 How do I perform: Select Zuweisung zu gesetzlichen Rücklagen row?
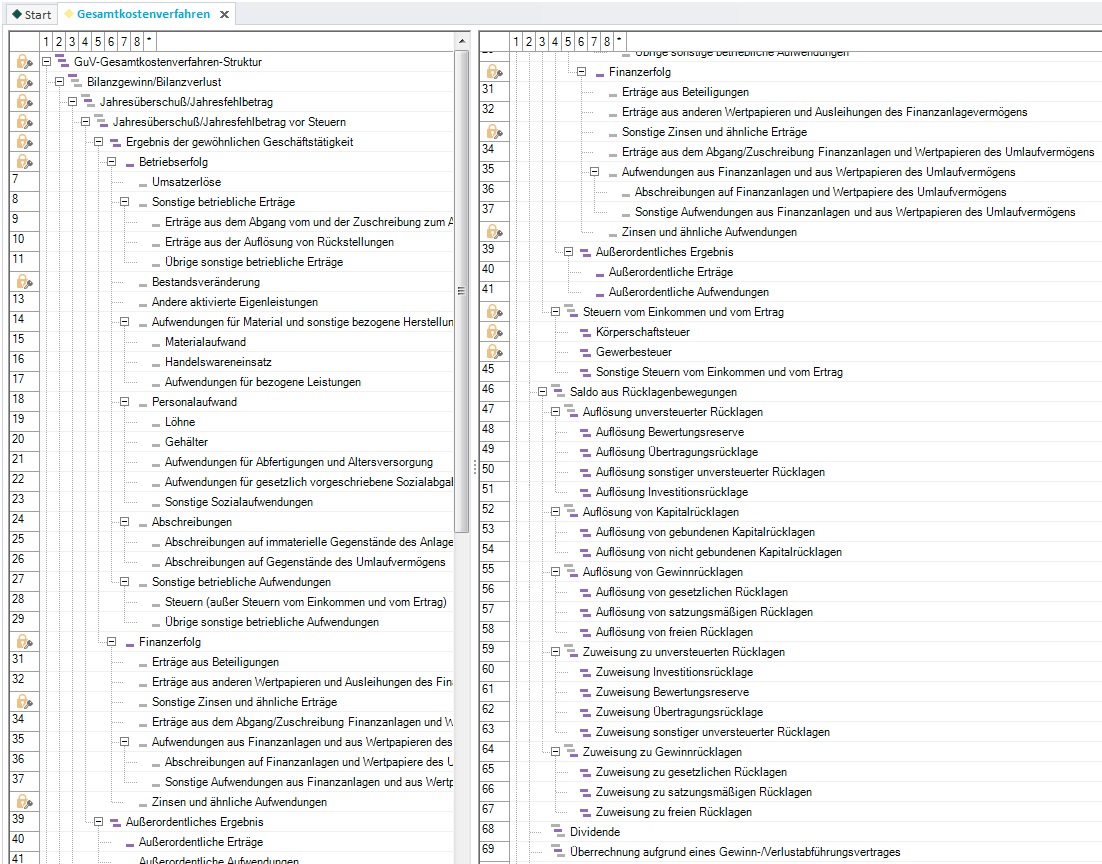click(x=691, y=772)
